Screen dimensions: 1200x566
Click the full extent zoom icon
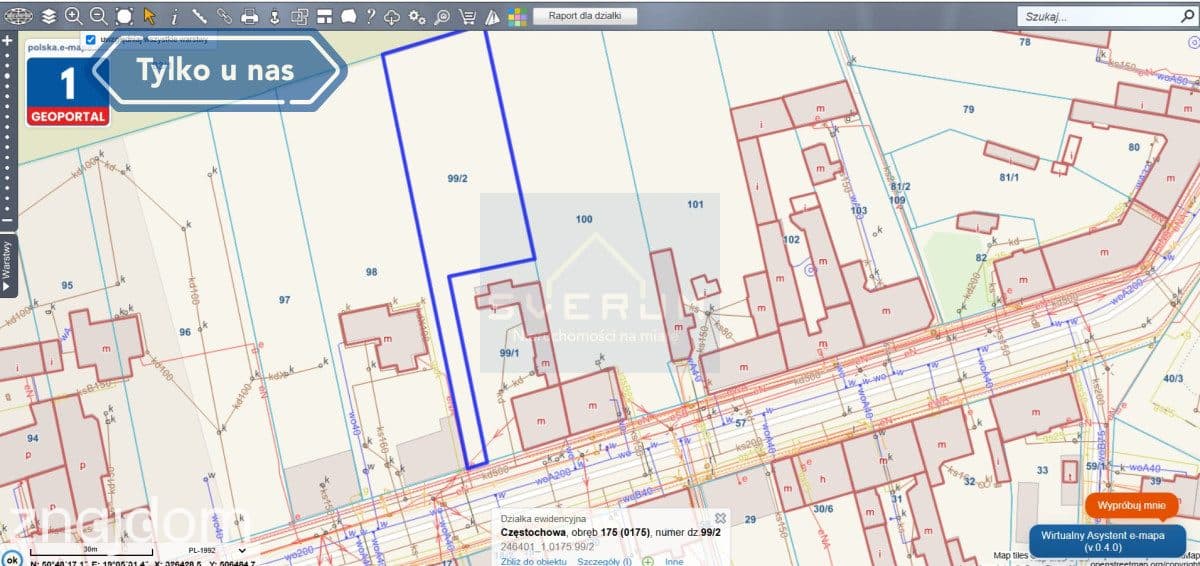[x=124, y=16]
